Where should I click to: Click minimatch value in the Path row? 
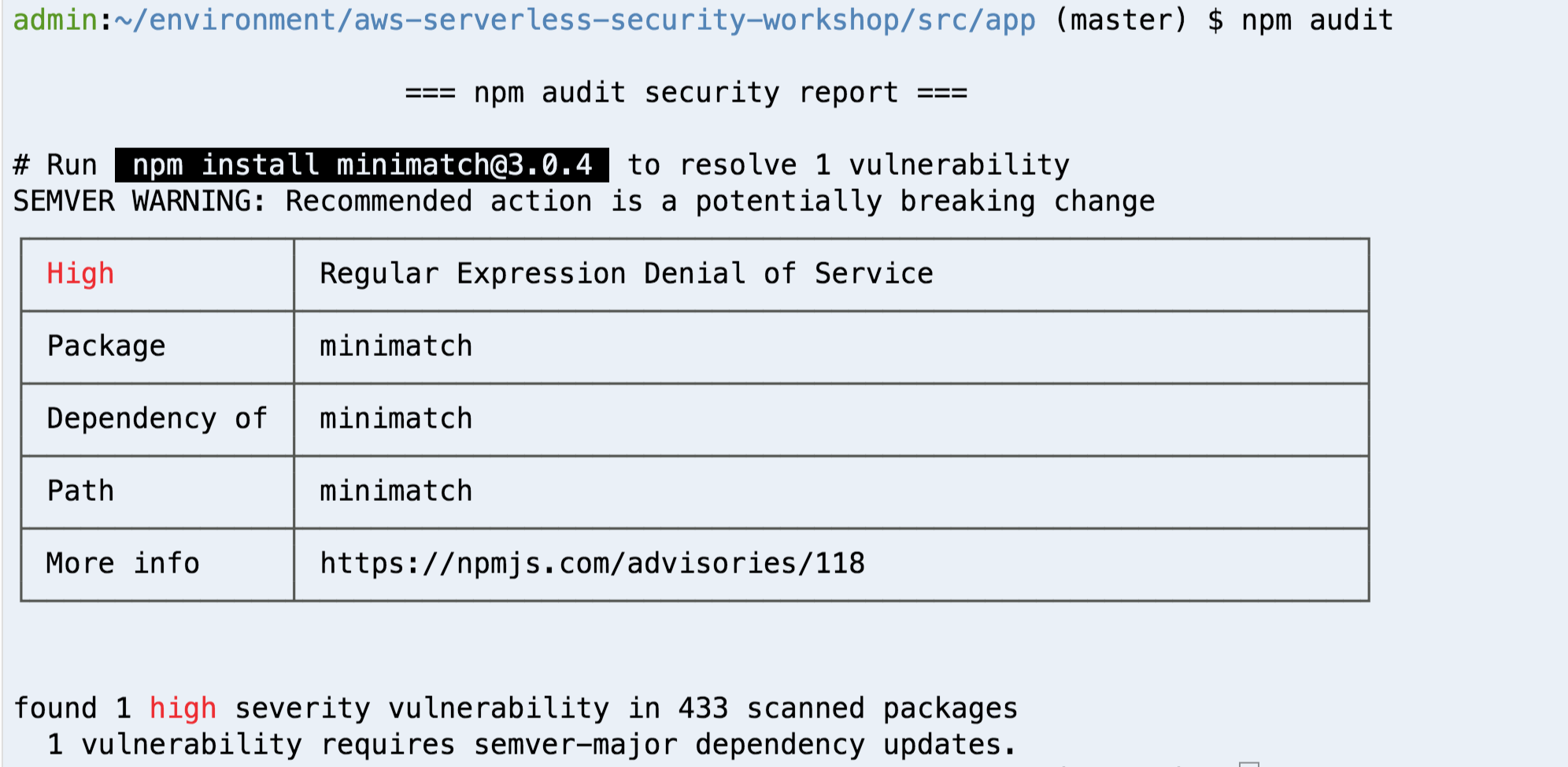point(396,491)
